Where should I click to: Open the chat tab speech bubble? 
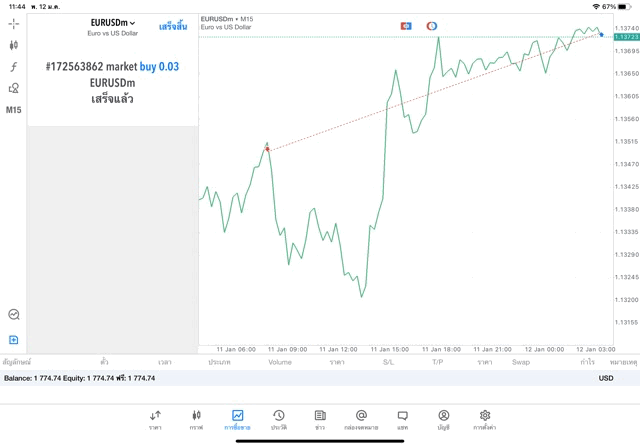click(402, 420)
